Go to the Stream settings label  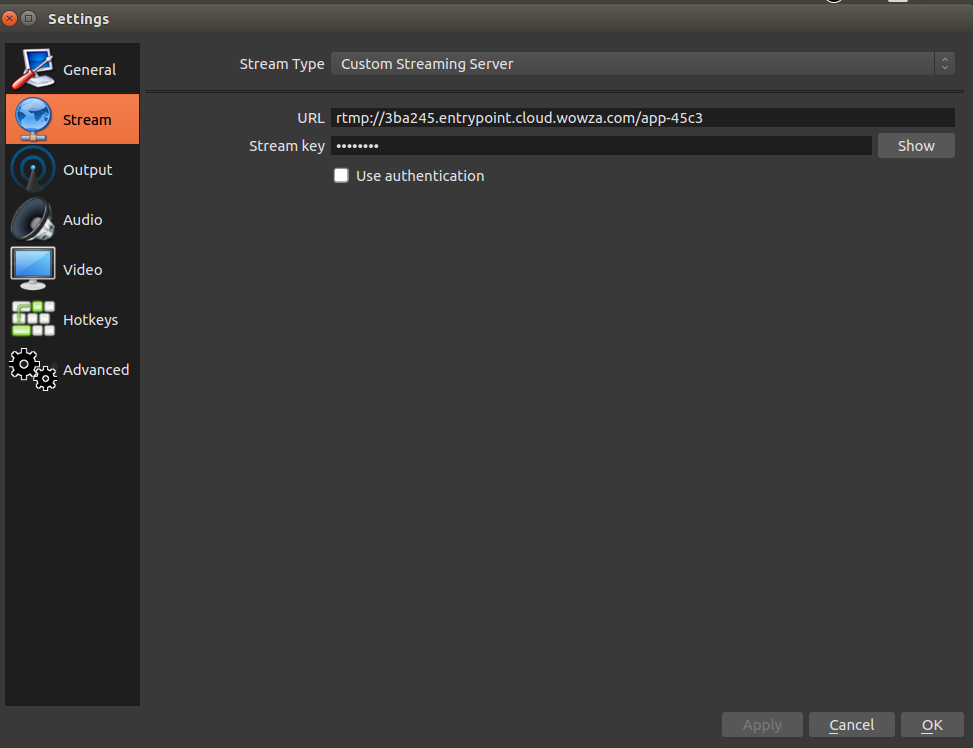pos(87,120)
